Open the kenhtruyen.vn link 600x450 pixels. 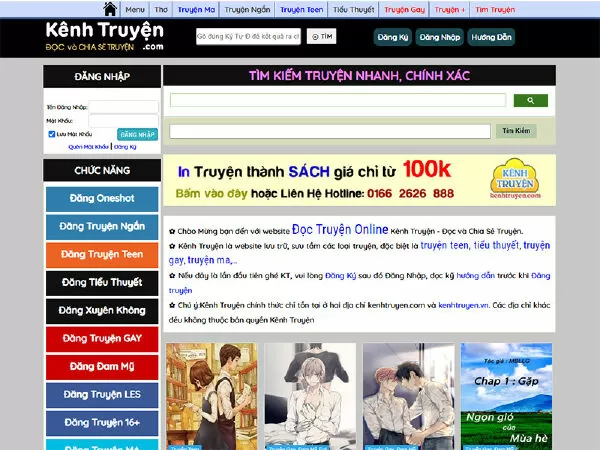tap(463, 305)
